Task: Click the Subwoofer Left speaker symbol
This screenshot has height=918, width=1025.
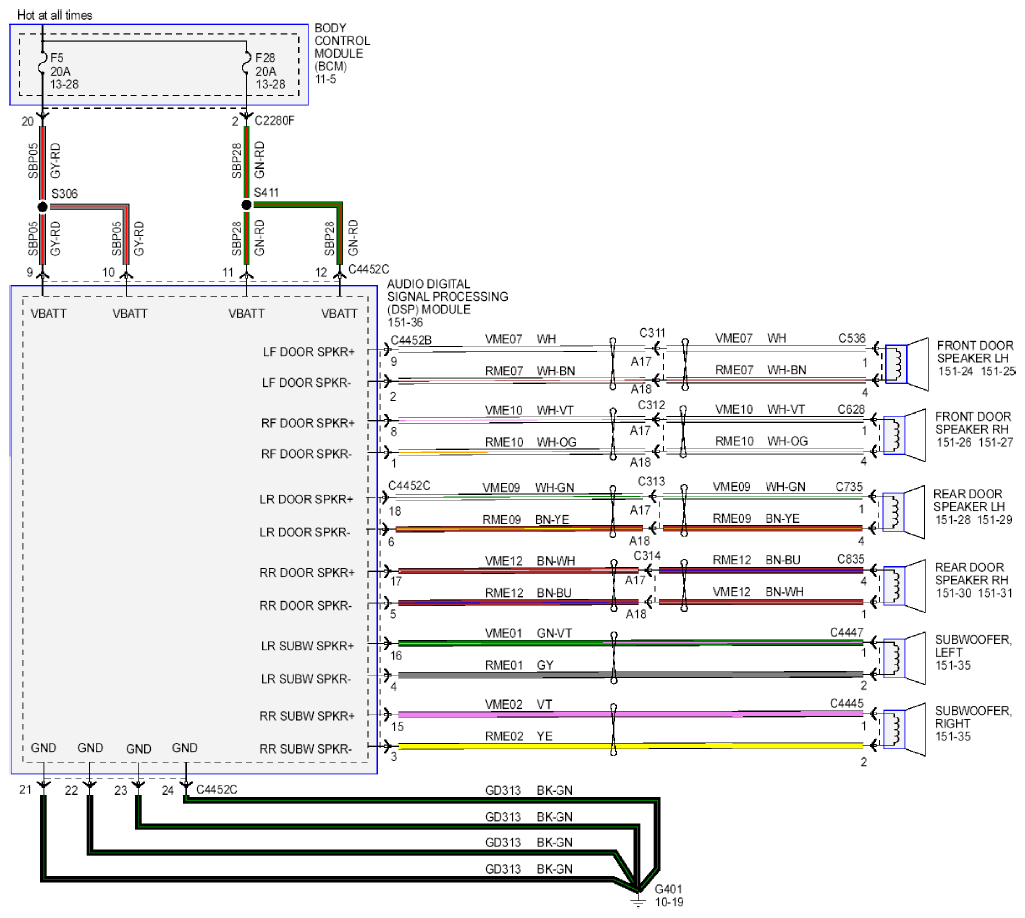Action: click(x=905, y=658)
